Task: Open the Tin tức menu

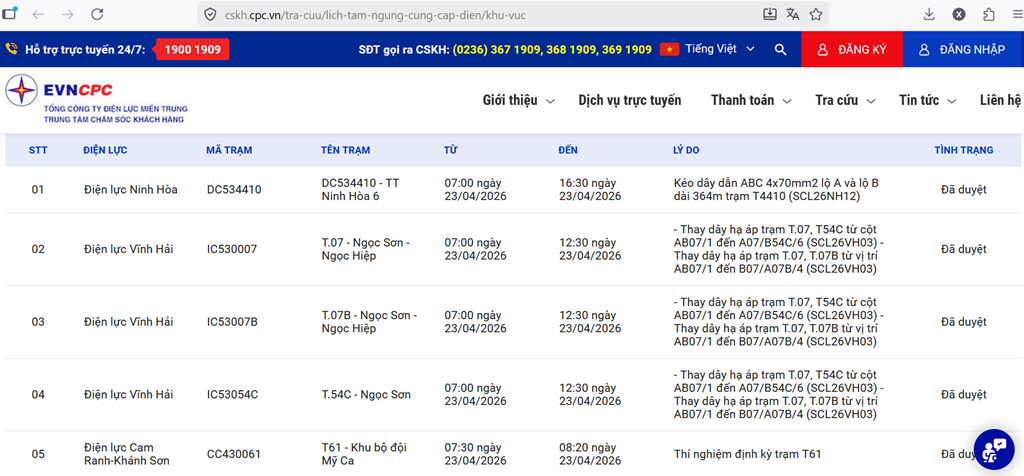Action: point(927,100)
